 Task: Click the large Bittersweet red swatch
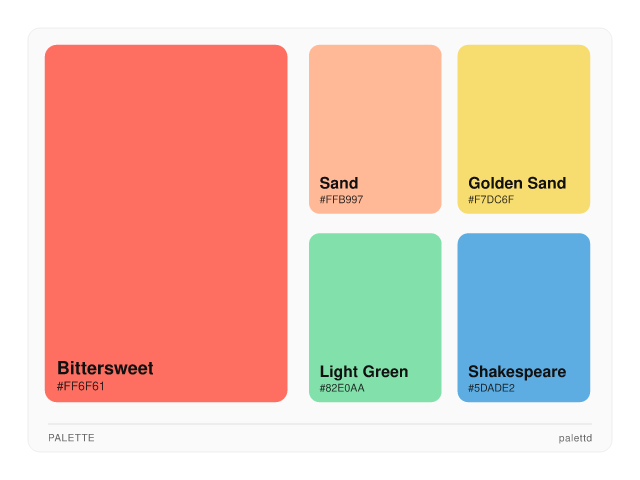[166, 200]
